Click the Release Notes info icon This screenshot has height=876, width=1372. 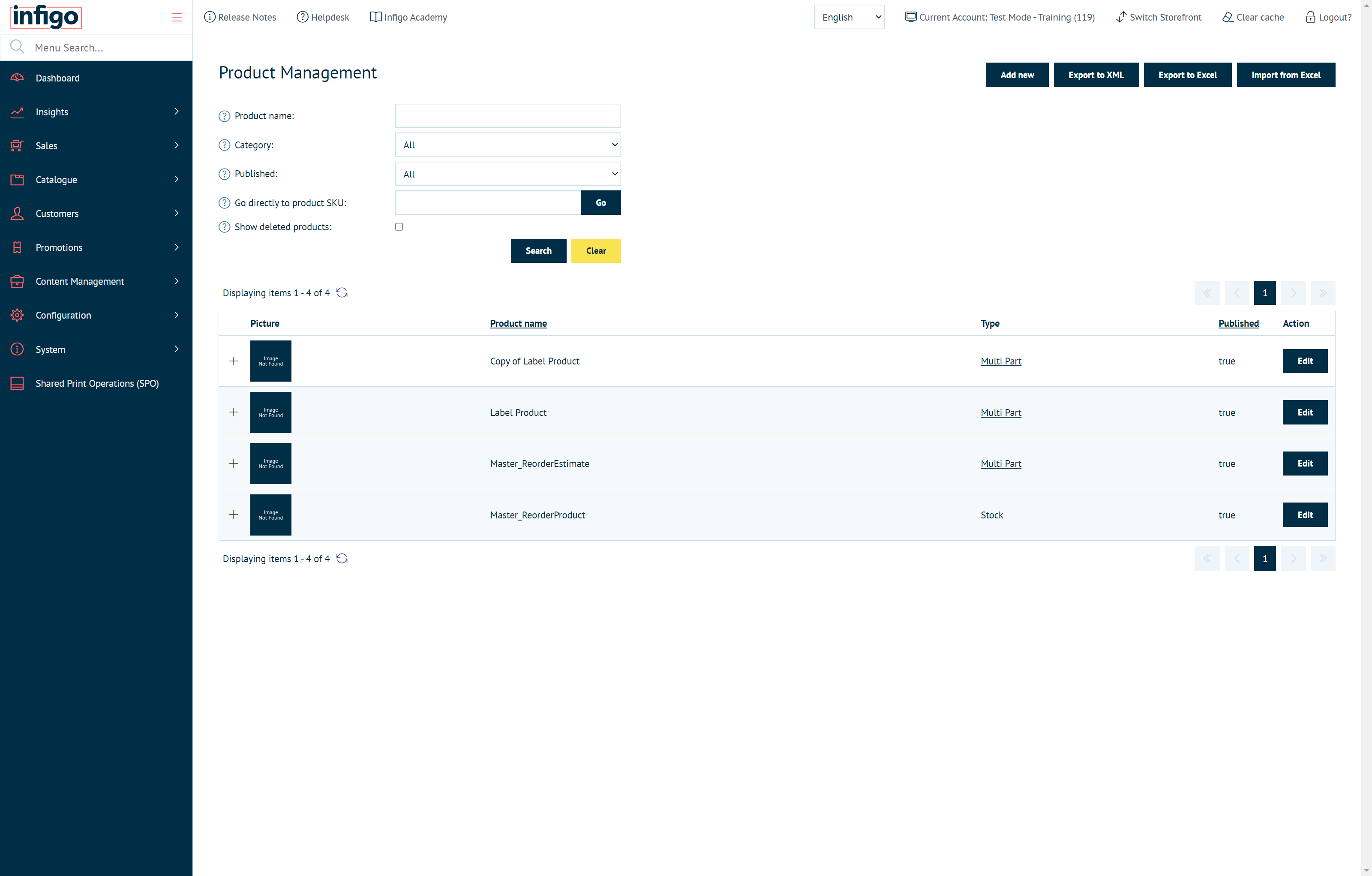210,17
